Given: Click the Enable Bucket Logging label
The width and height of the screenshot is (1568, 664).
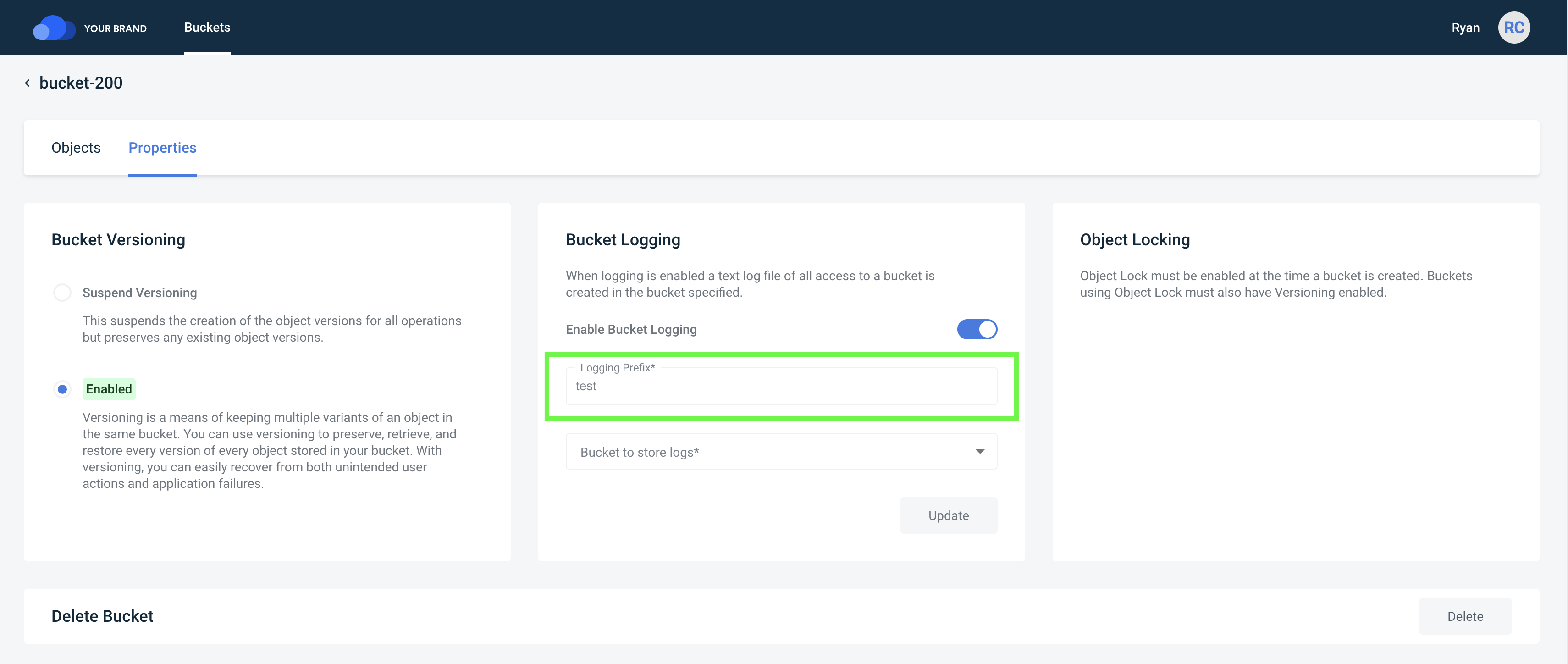Looking at the screenshot, I should tap(631, 329).
